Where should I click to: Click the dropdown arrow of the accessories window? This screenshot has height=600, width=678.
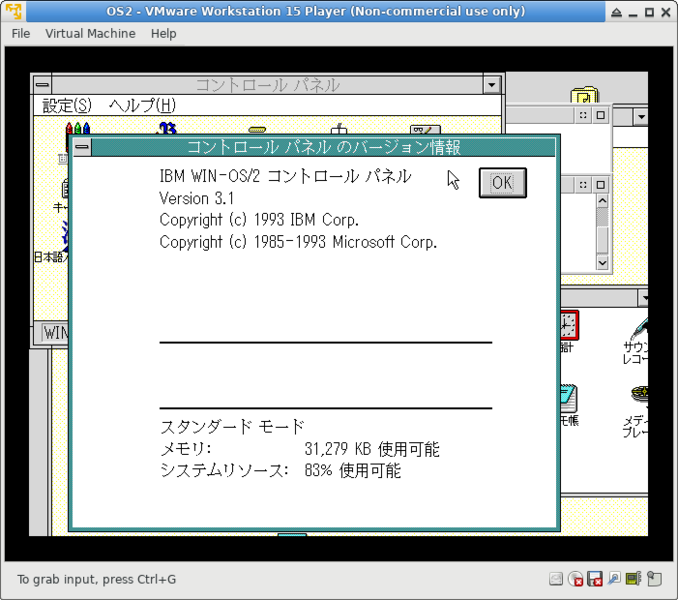[644, 298]
